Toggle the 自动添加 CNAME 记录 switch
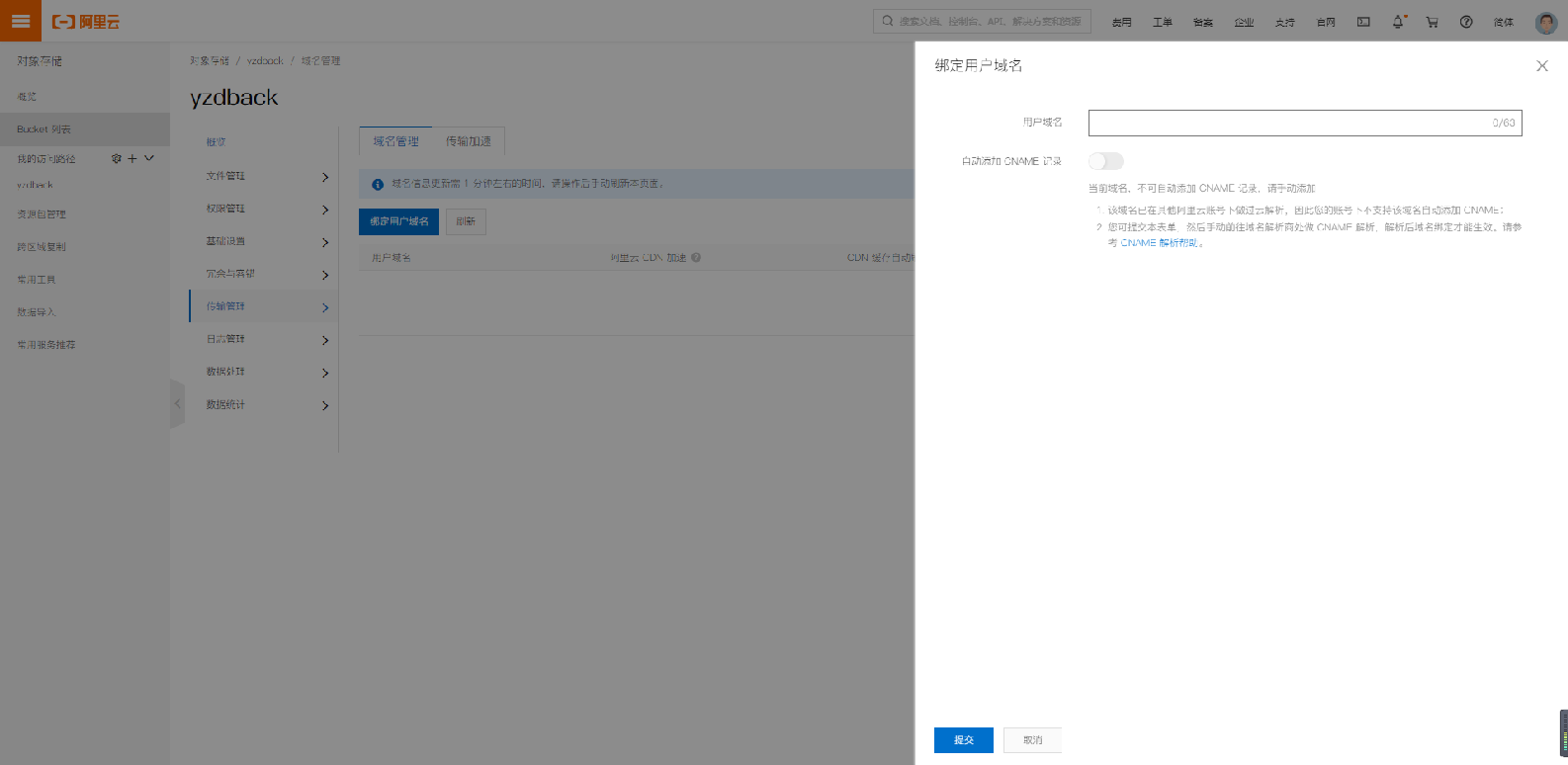1568x765 pixels. tap(1106, 161)
